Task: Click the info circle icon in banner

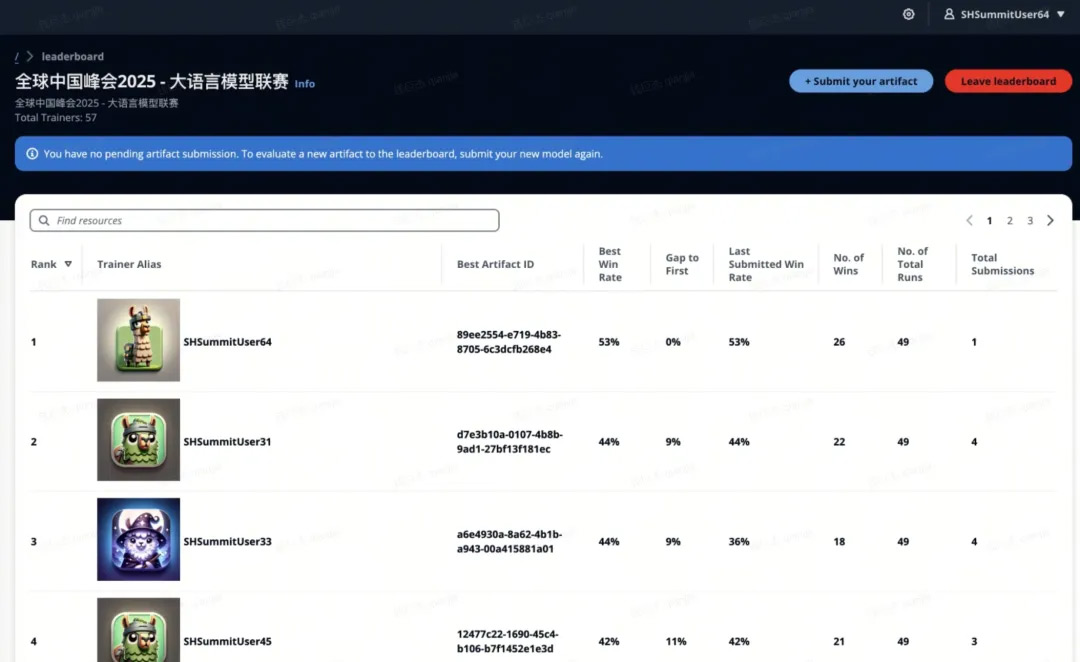Action: (32, 154)
